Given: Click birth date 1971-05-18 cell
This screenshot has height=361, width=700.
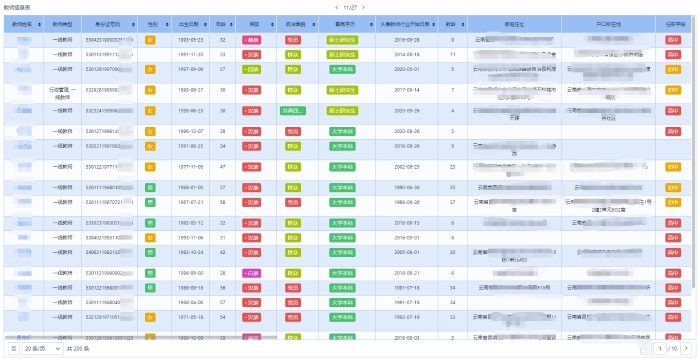Looking at the screenshot, I should coord(191,317).
